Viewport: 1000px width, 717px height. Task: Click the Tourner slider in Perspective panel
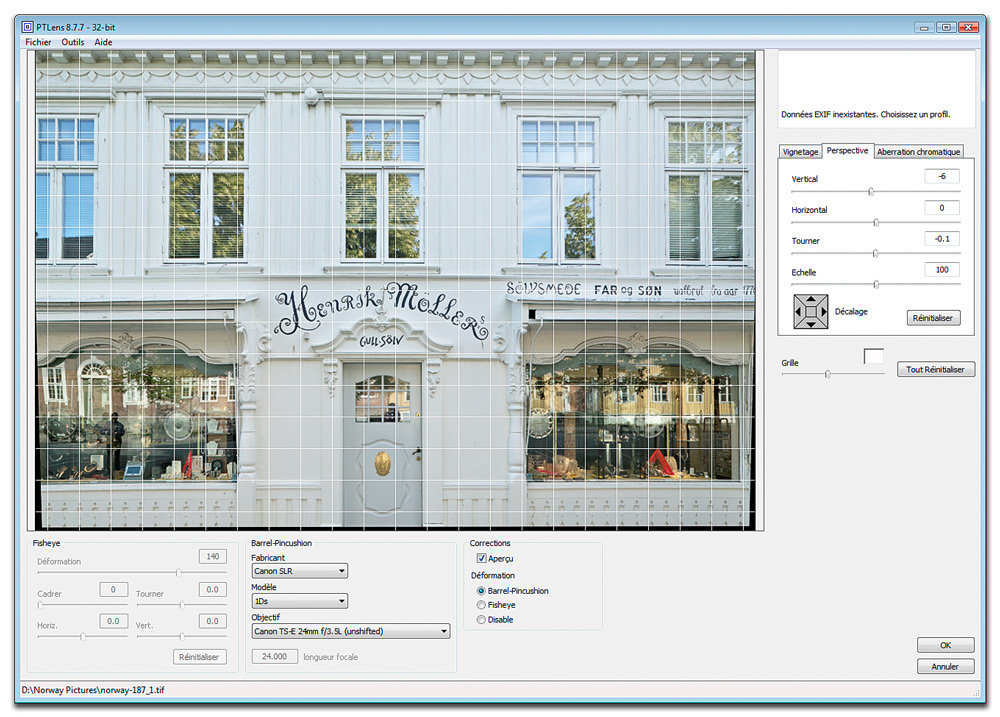click(x=876, y=253)
